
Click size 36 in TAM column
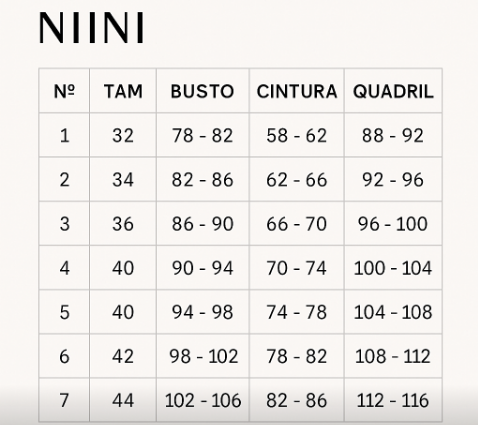point(123,224)
